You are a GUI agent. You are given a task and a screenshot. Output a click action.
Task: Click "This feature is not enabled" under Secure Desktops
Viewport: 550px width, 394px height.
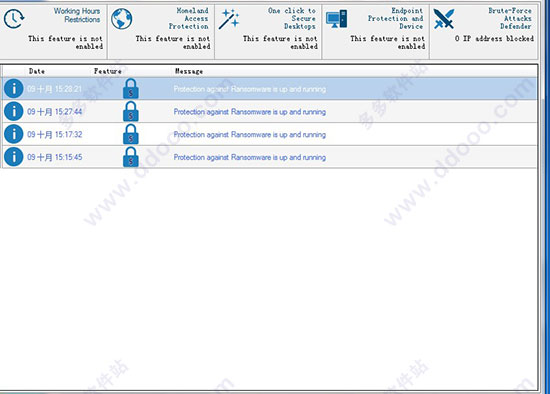pyautogui.click(x=280, y=42)
